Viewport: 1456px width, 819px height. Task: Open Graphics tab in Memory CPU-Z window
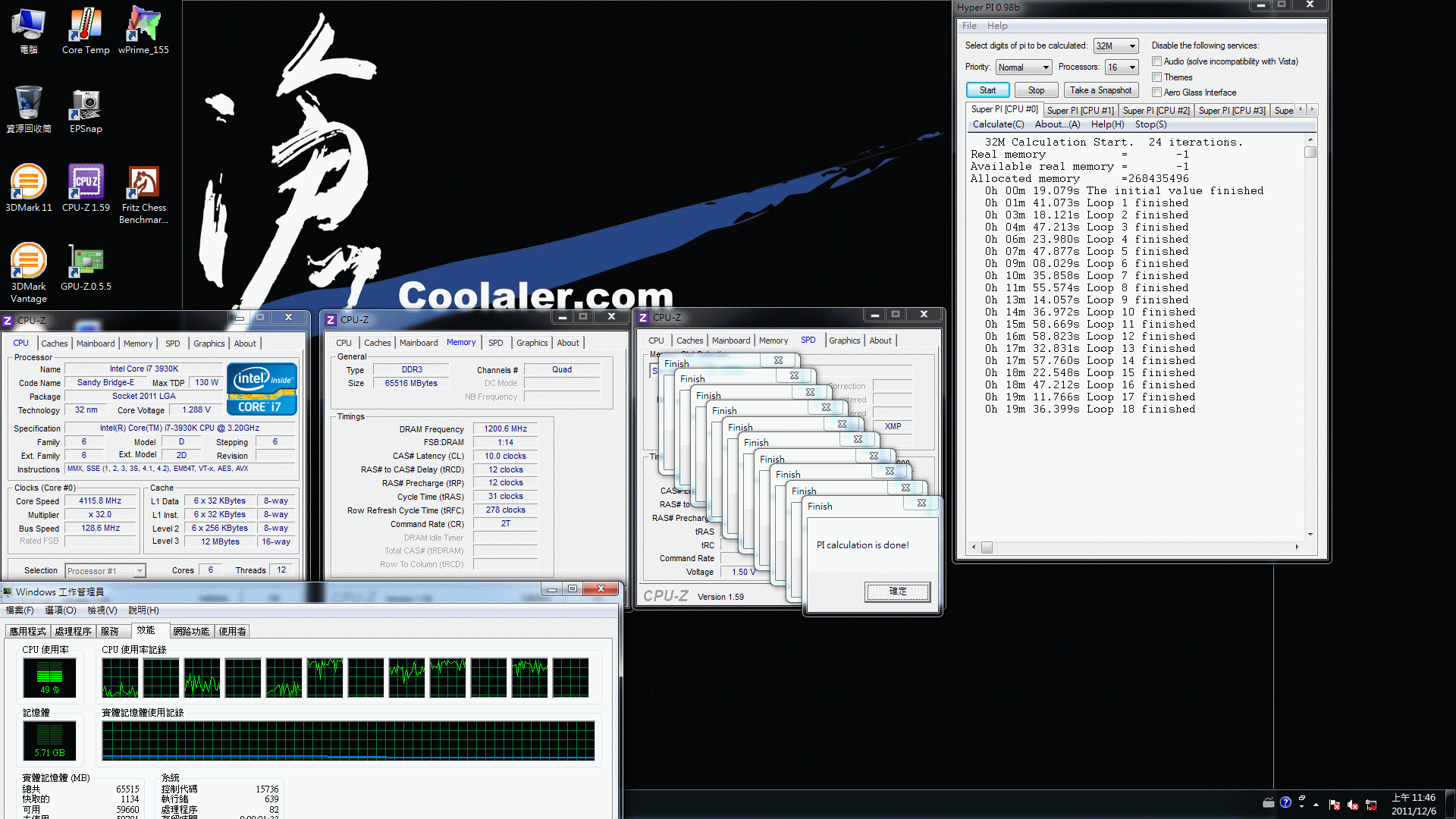click(532, 343)
